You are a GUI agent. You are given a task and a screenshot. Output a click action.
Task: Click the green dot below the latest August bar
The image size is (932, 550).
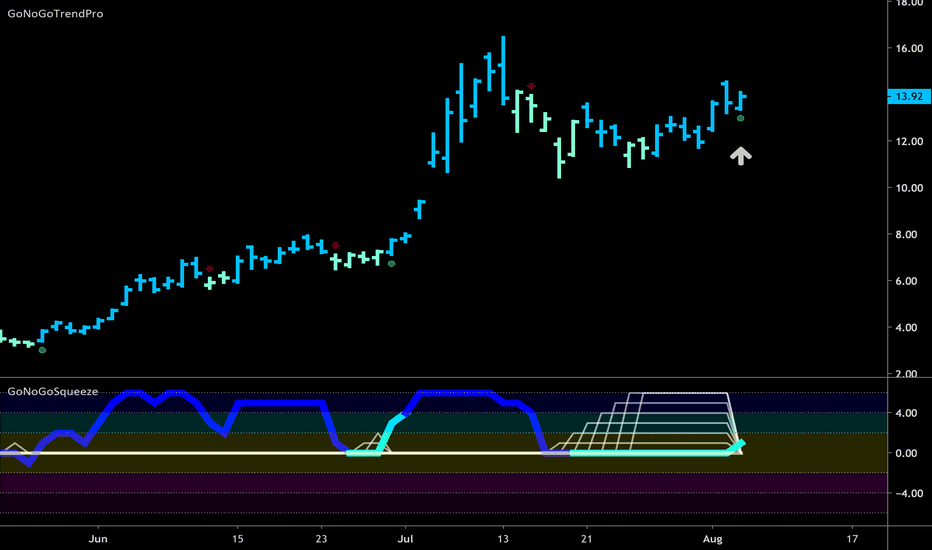point(741,118)
